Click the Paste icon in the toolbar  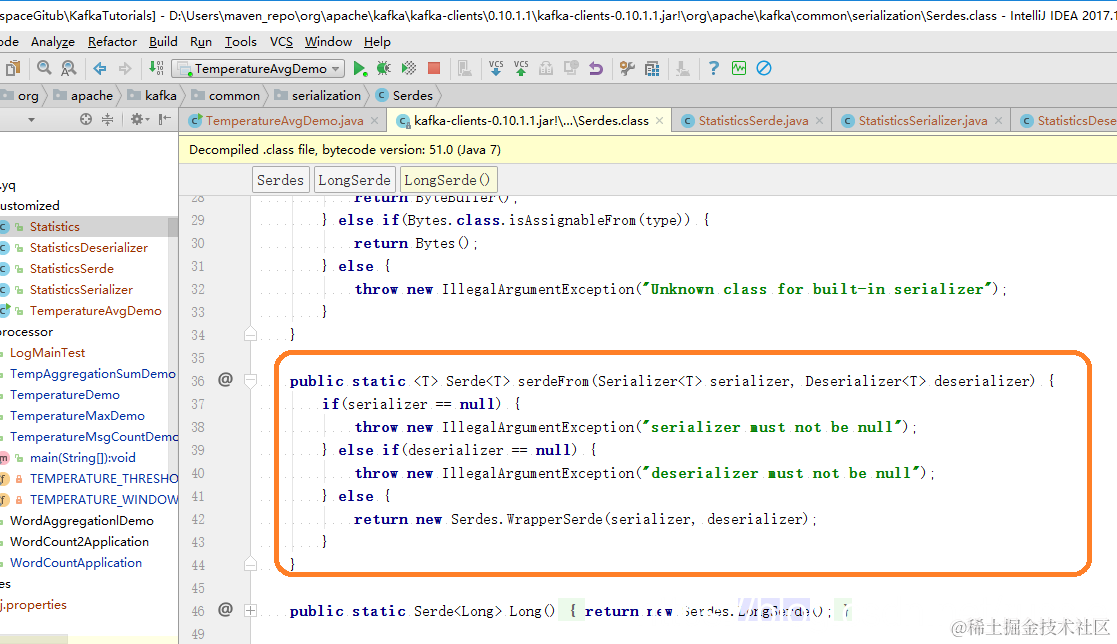13,68
